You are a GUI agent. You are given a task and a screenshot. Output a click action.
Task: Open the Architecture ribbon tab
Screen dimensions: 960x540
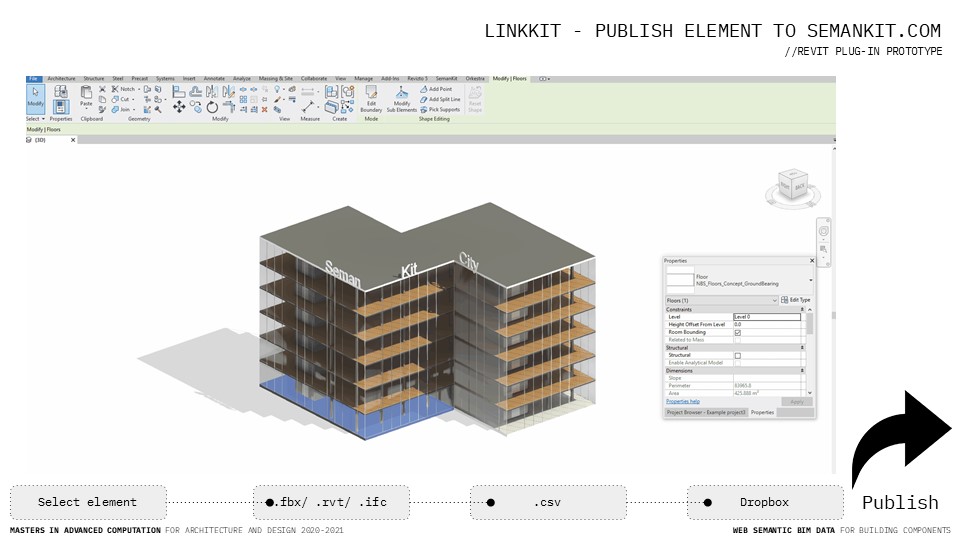pos(61,78)
